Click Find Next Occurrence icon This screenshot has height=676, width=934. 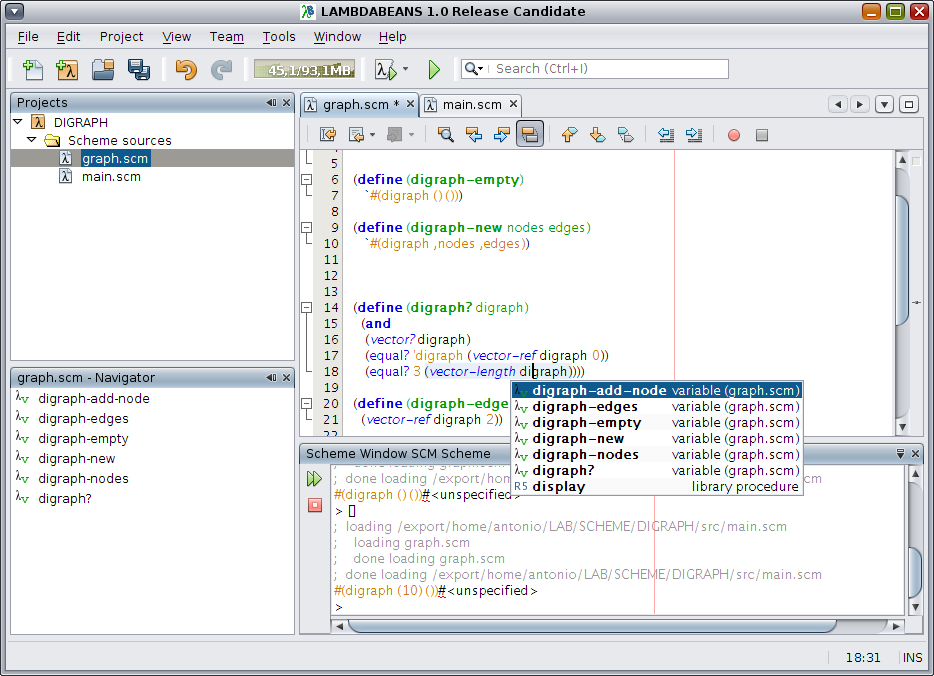tap(502, 135)
